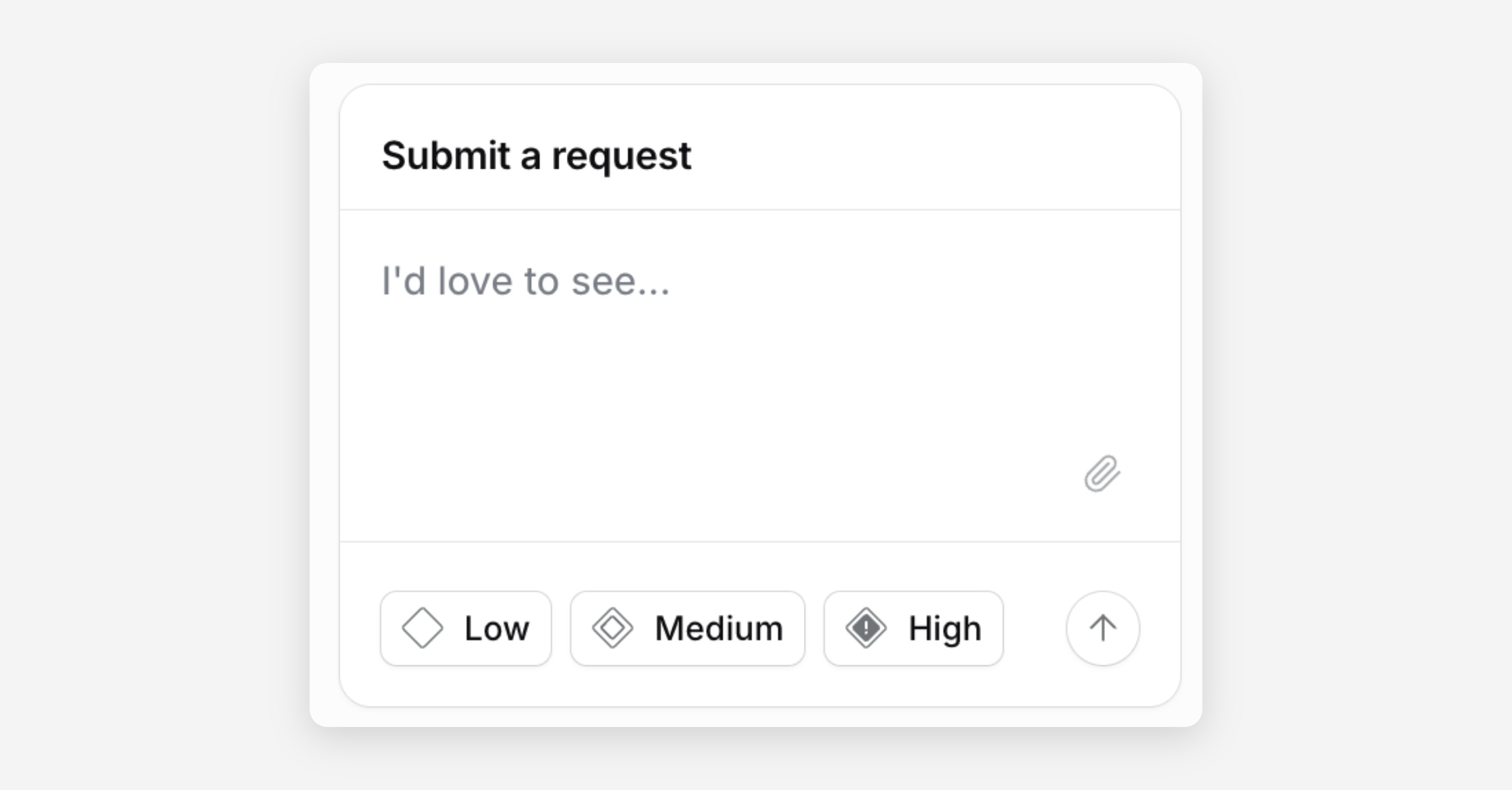Send the request with the round arrow button
The image size is (1512, 790).
(x=1102, y=628)
